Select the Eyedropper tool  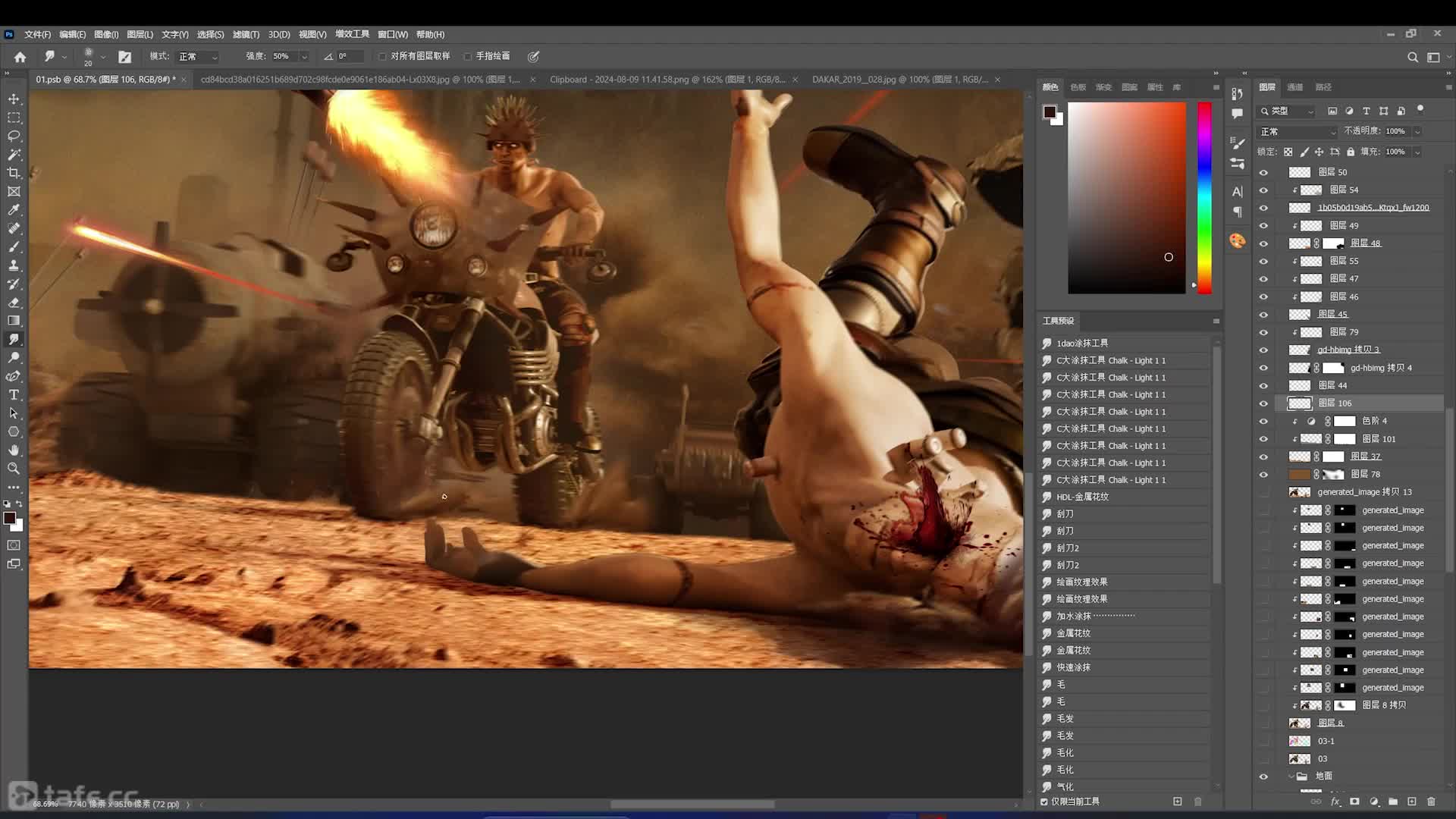click(x=14, y=210)
